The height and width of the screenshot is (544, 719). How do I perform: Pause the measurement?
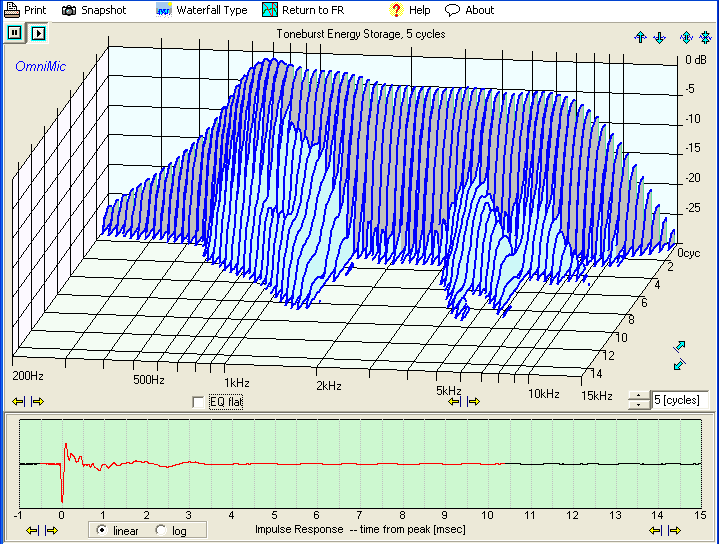15,32
